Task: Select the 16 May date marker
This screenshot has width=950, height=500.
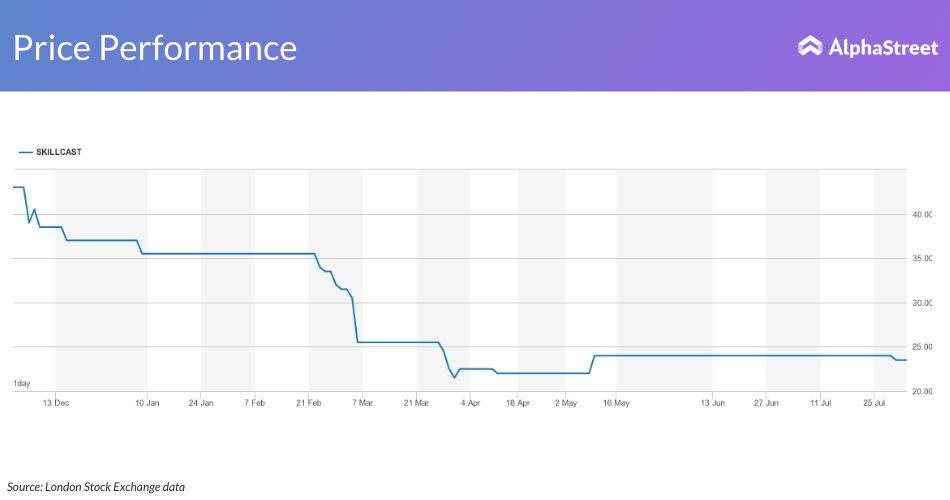Action: [616, 403]
